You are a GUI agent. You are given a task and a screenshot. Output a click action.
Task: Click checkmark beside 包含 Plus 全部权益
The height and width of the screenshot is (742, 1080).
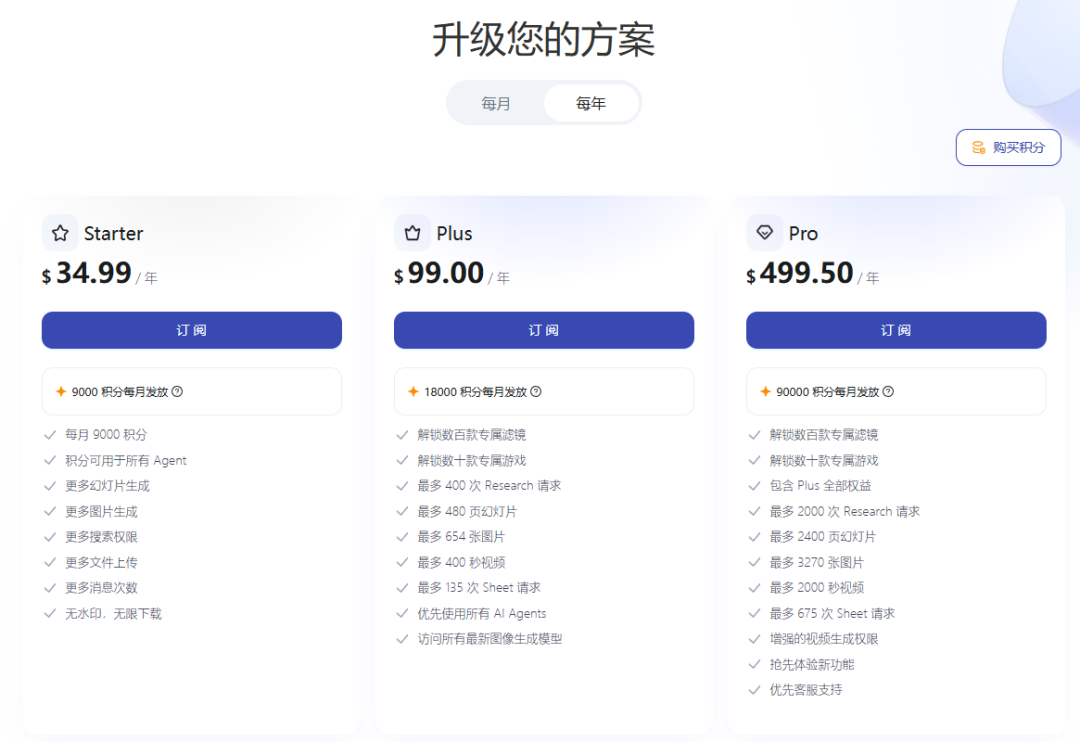[754, 486]
